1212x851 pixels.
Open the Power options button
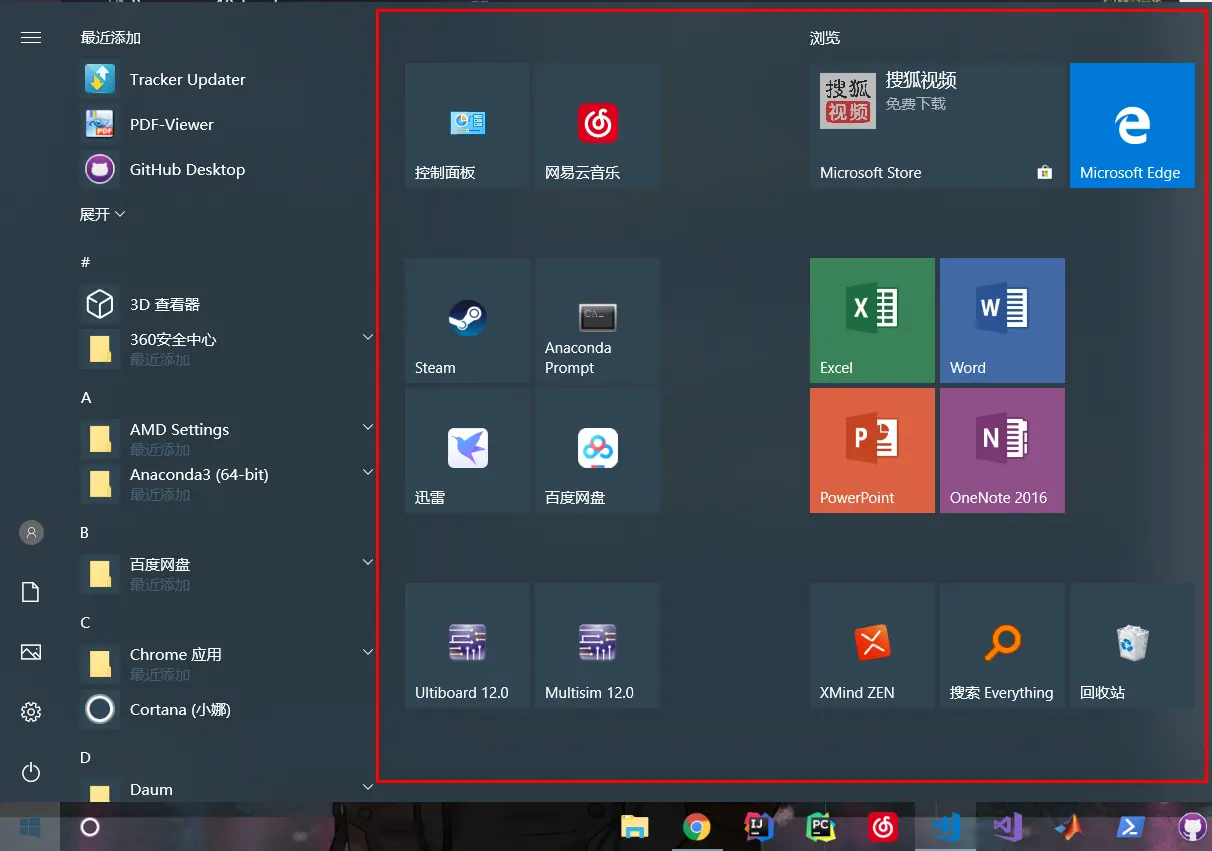click(x=31, y=772)
